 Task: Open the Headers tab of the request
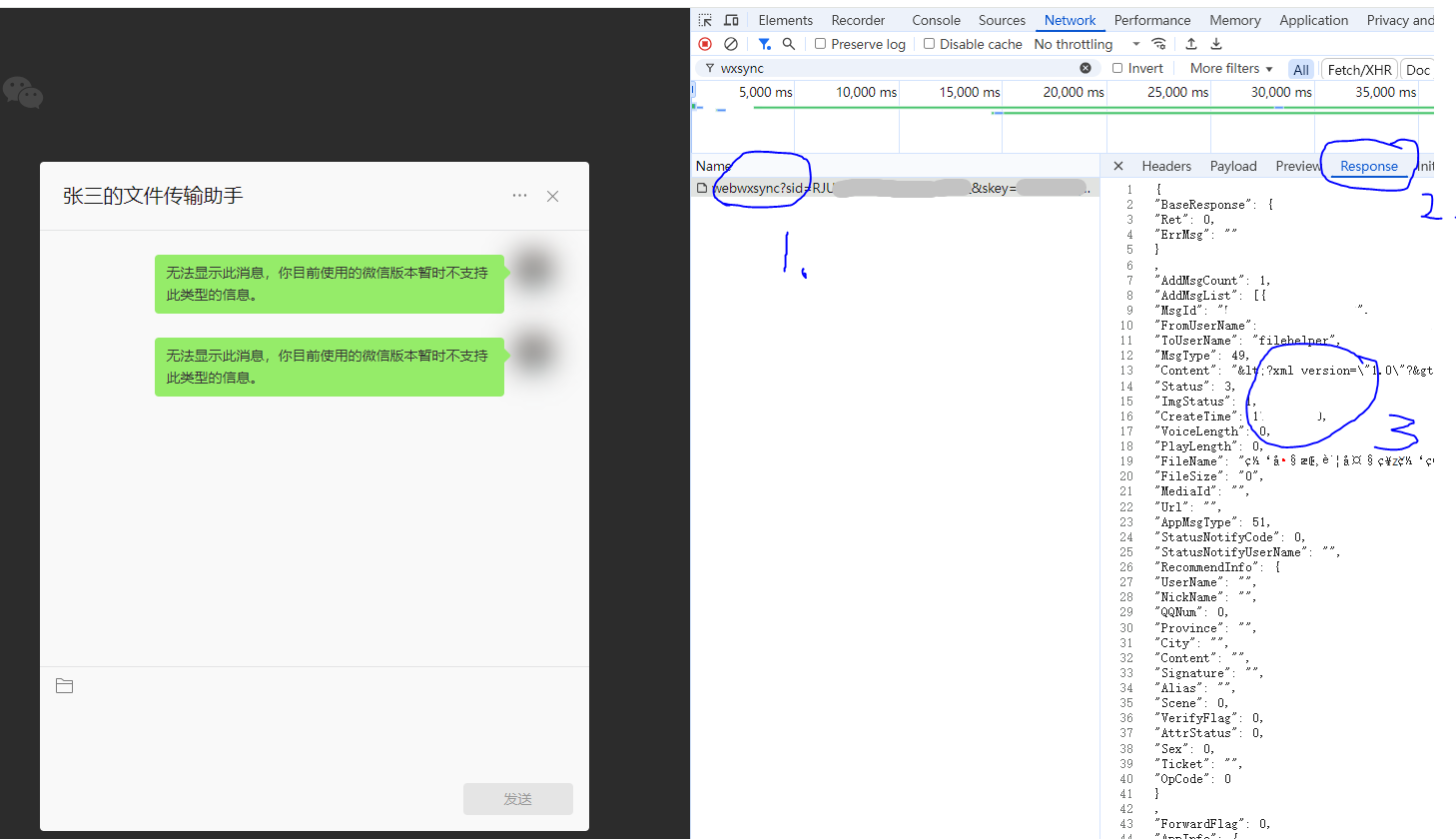tap(1166, 166)
